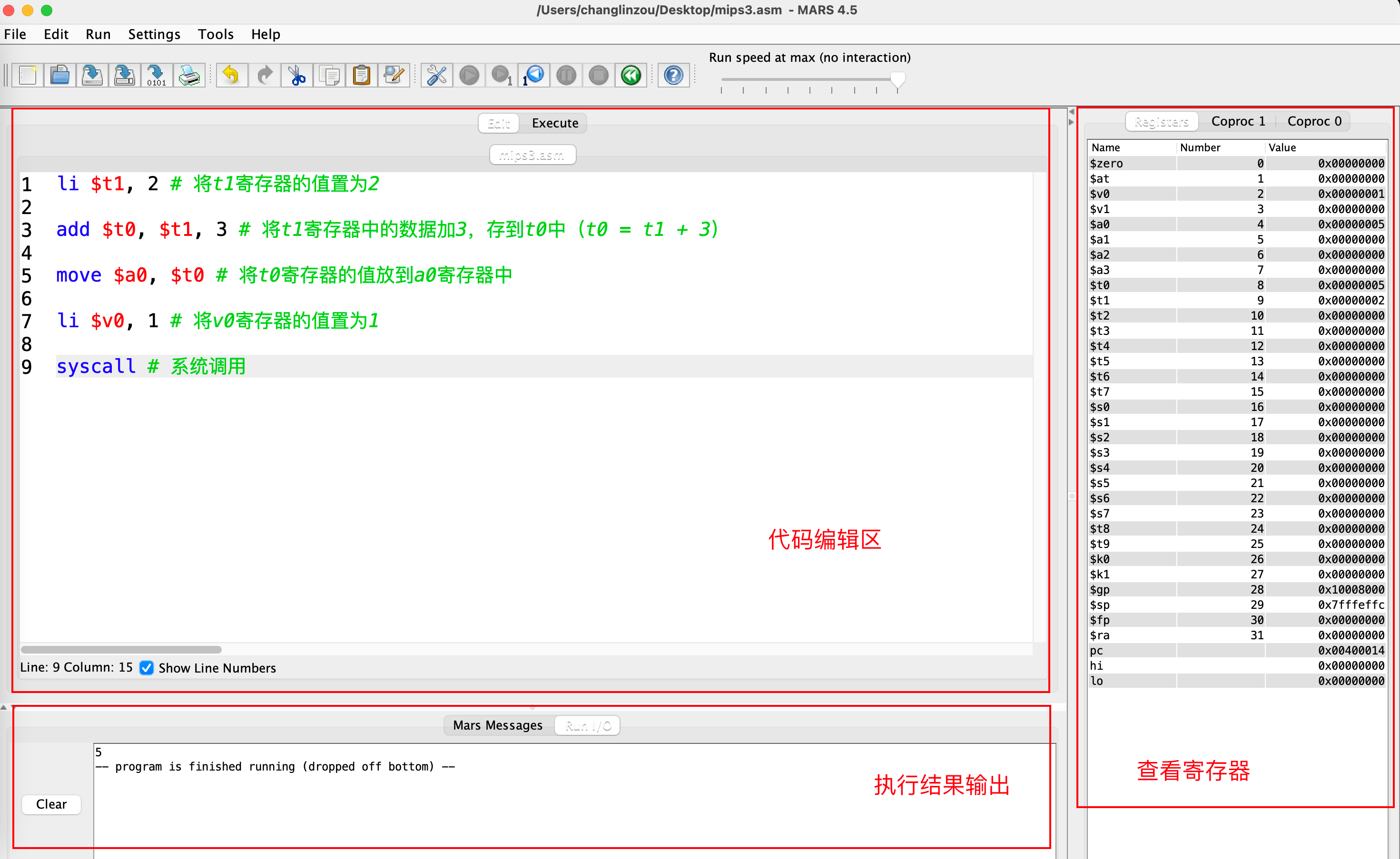Screen dimensions: 1400x859
Task: Open Help with the question mark icon
Action: (x=673, y=75)
